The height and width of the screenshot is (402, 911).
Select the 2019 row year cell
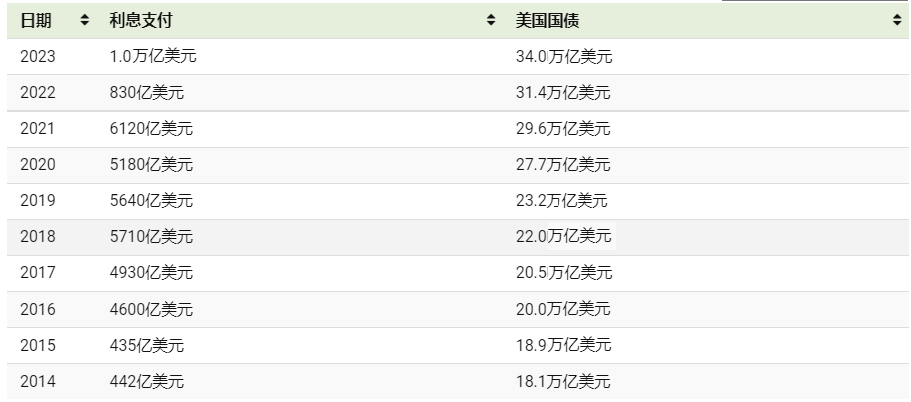pyautogui.click(x=38, y=201)
